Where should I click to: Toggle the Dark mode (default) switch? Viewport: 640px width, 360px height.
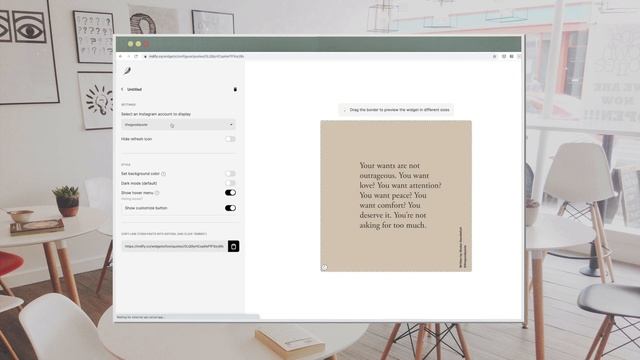pos(230,183)
